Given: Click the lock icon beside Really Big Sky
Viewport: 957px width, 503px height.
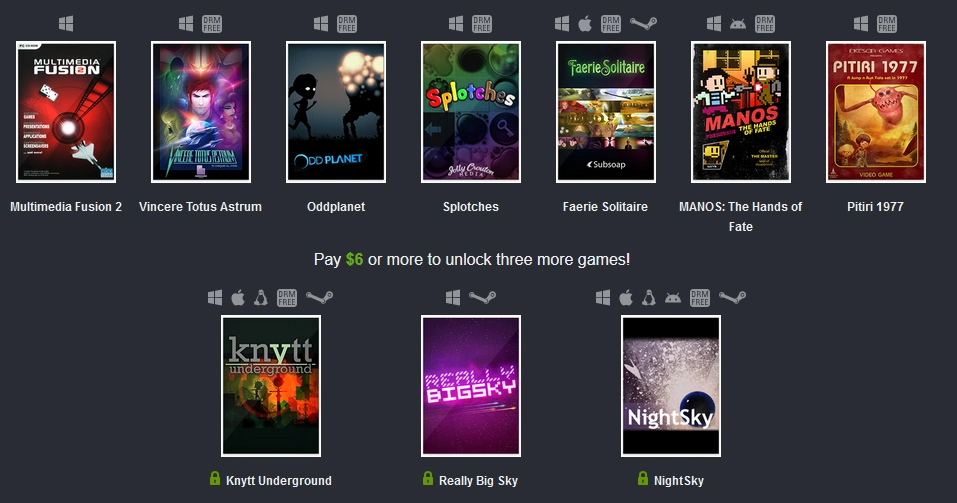Looking at the screenshot, I should click(428, 479).
